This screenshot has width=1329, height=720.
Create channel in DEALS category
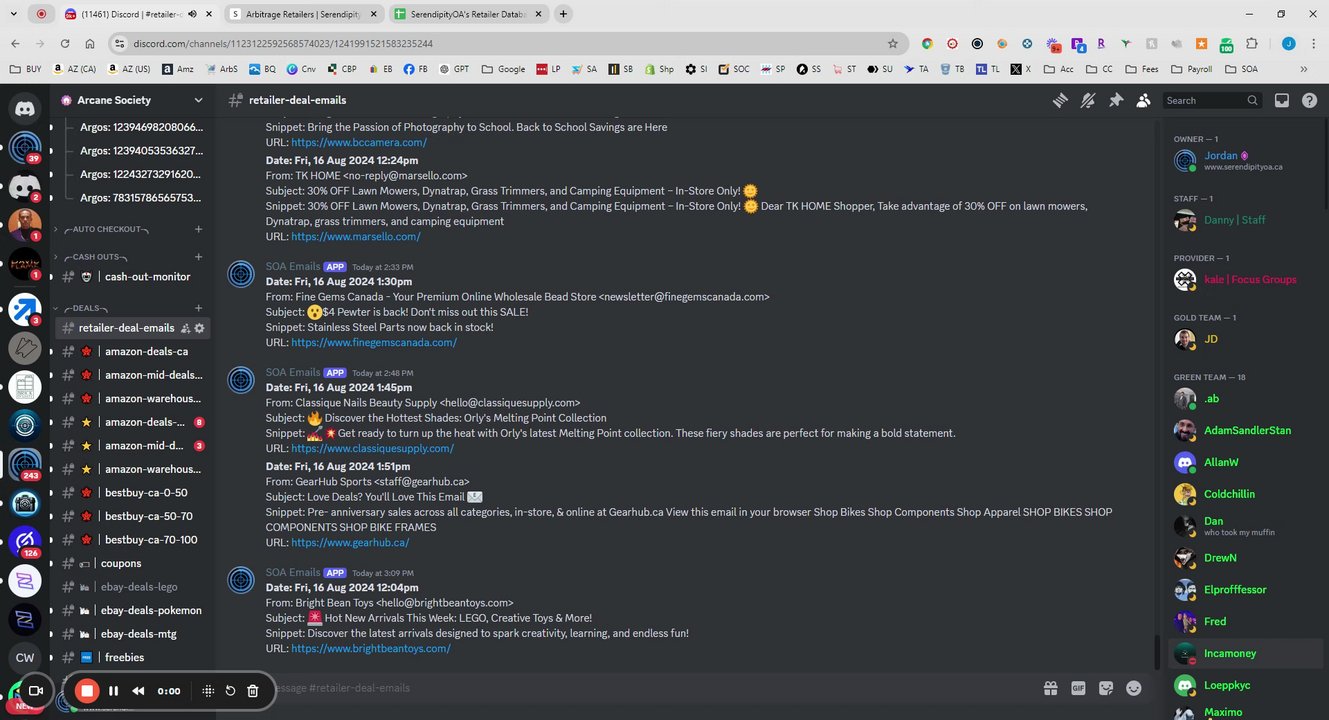(x=198, y=308)
